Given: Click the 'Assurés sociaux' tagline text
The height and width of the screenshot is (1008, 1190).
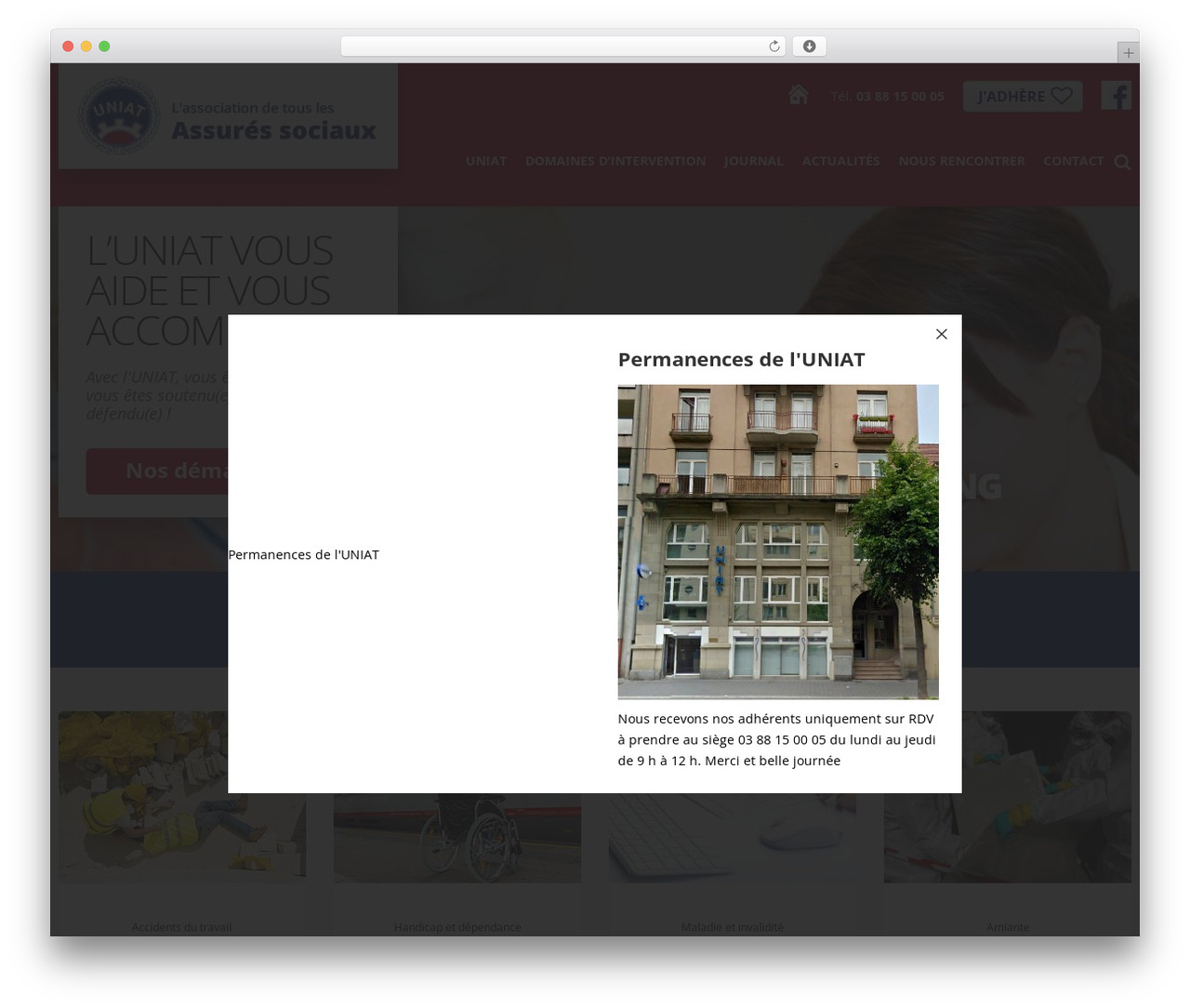Looking at the screenshot, I should tap(273, 130).
